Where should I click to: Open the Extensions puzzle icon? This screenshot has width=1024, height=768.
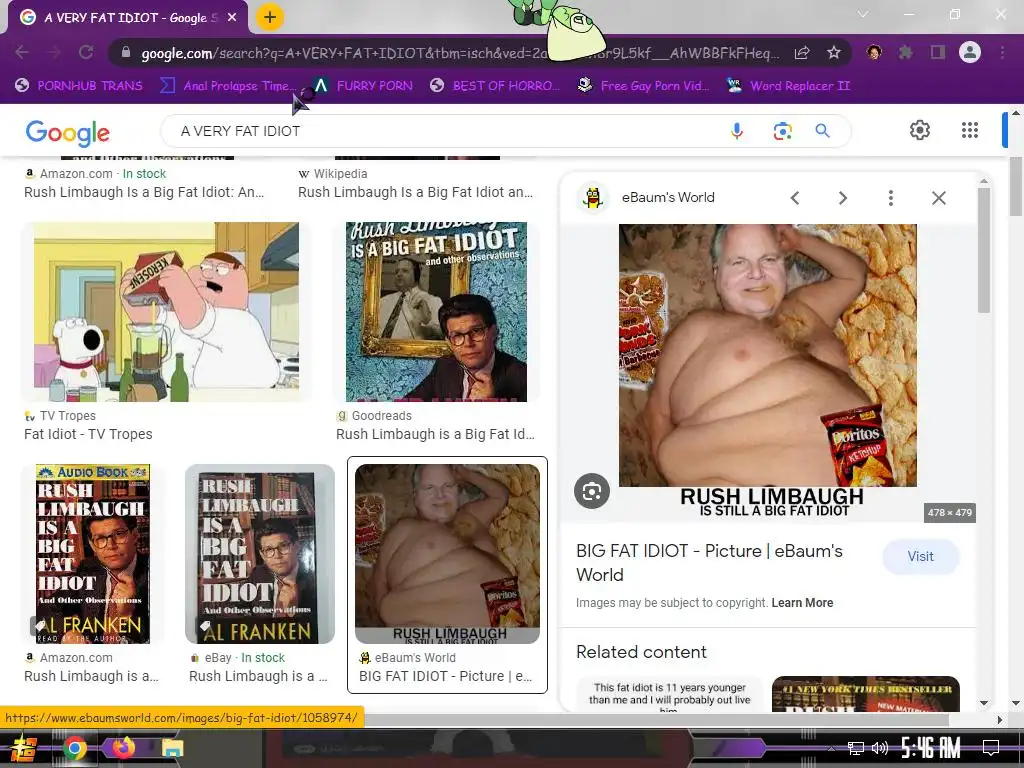(x=905, y=52)
